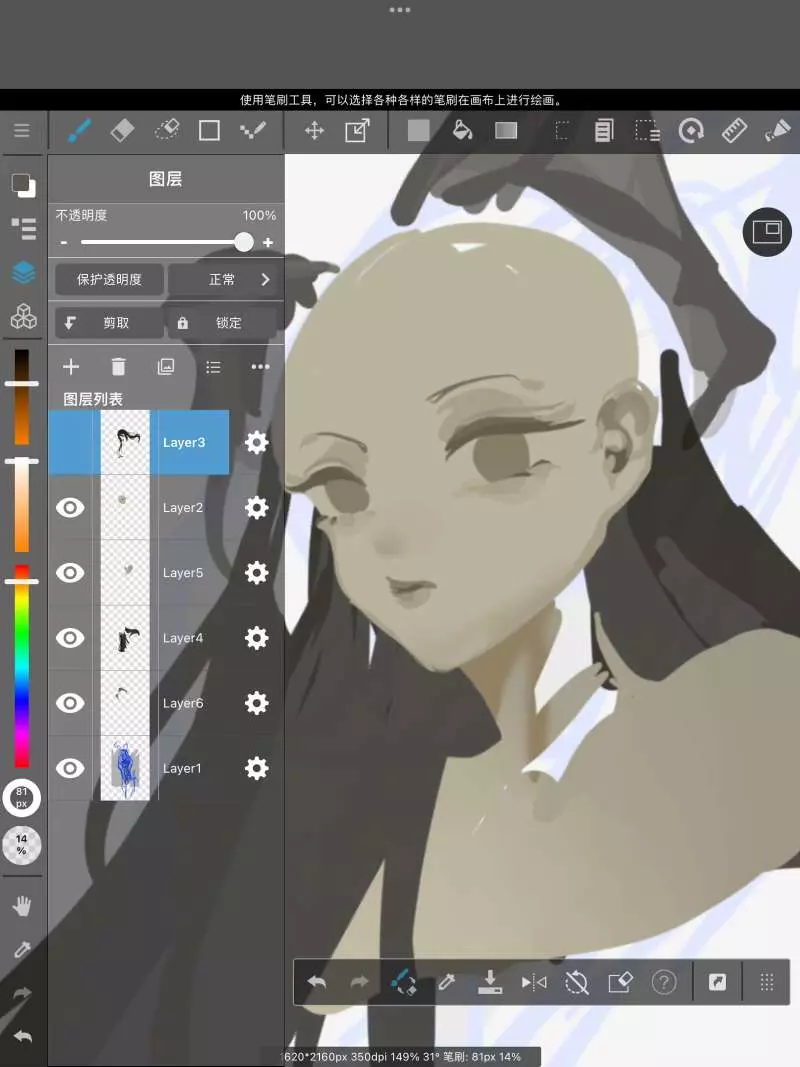800x1067 pixels.
Task: Tap flip canvas horizontally icon
Action: click(534, 982)
